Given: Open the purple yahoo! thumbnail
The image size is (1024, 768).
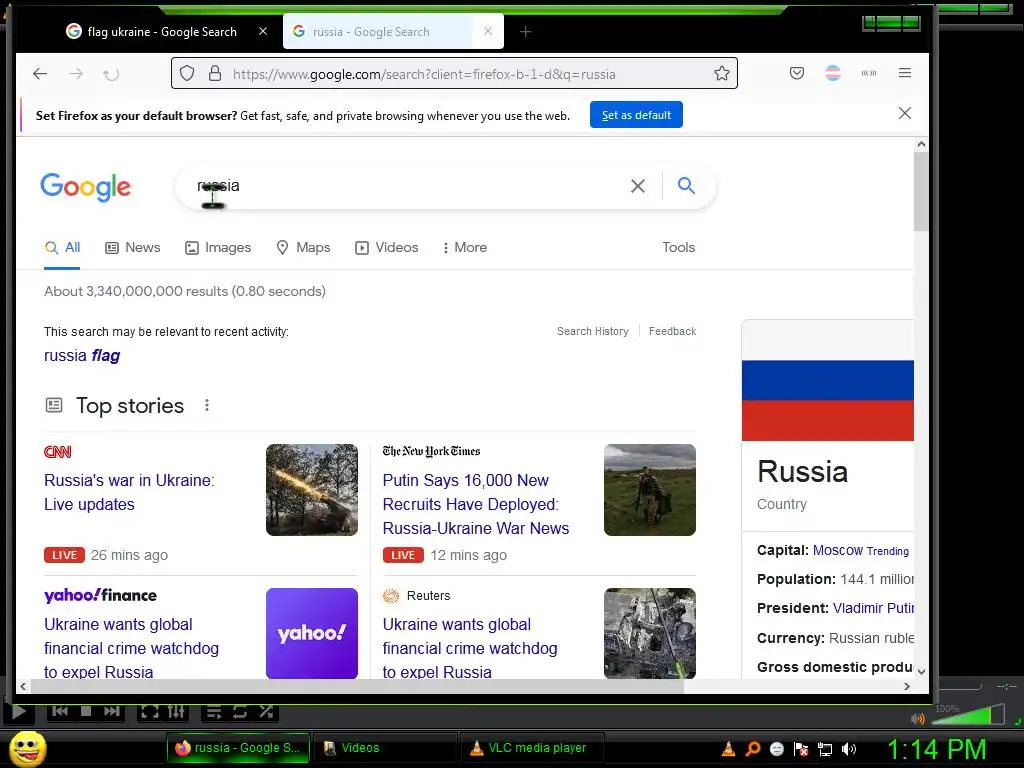Looking at the screenshot, I should point(312,633).
